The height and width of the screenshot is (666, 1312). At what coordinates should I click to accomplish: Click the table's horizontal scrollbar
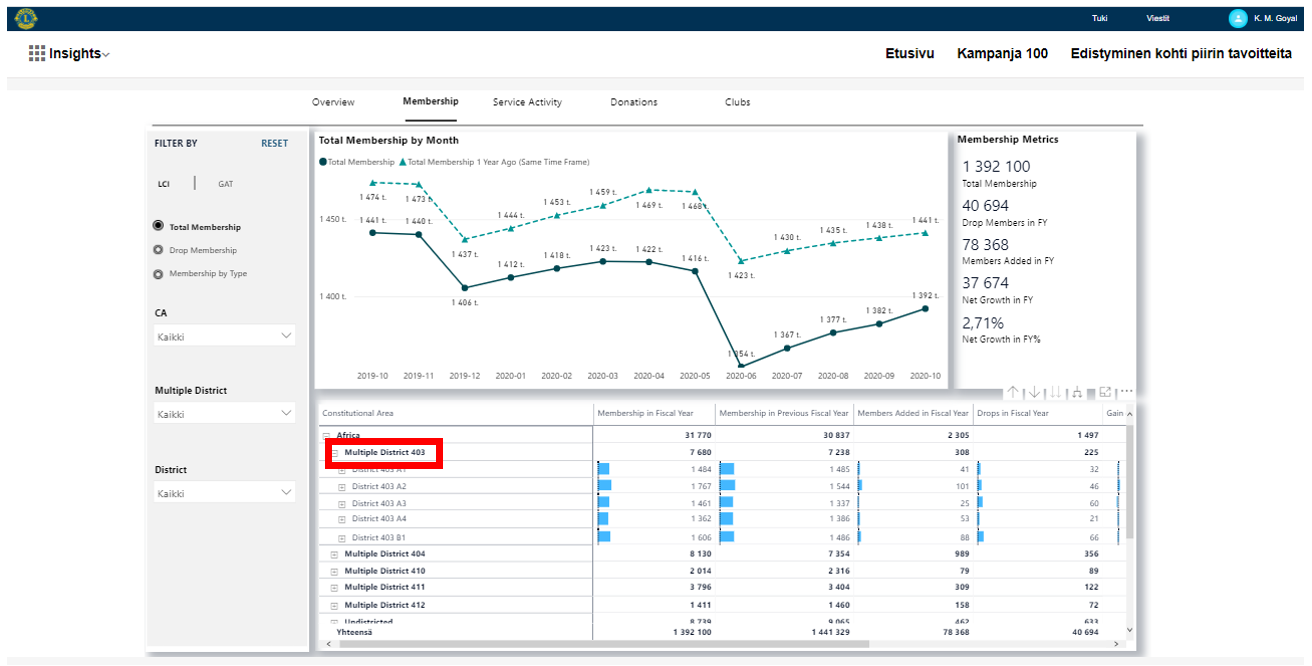point(600,644)
